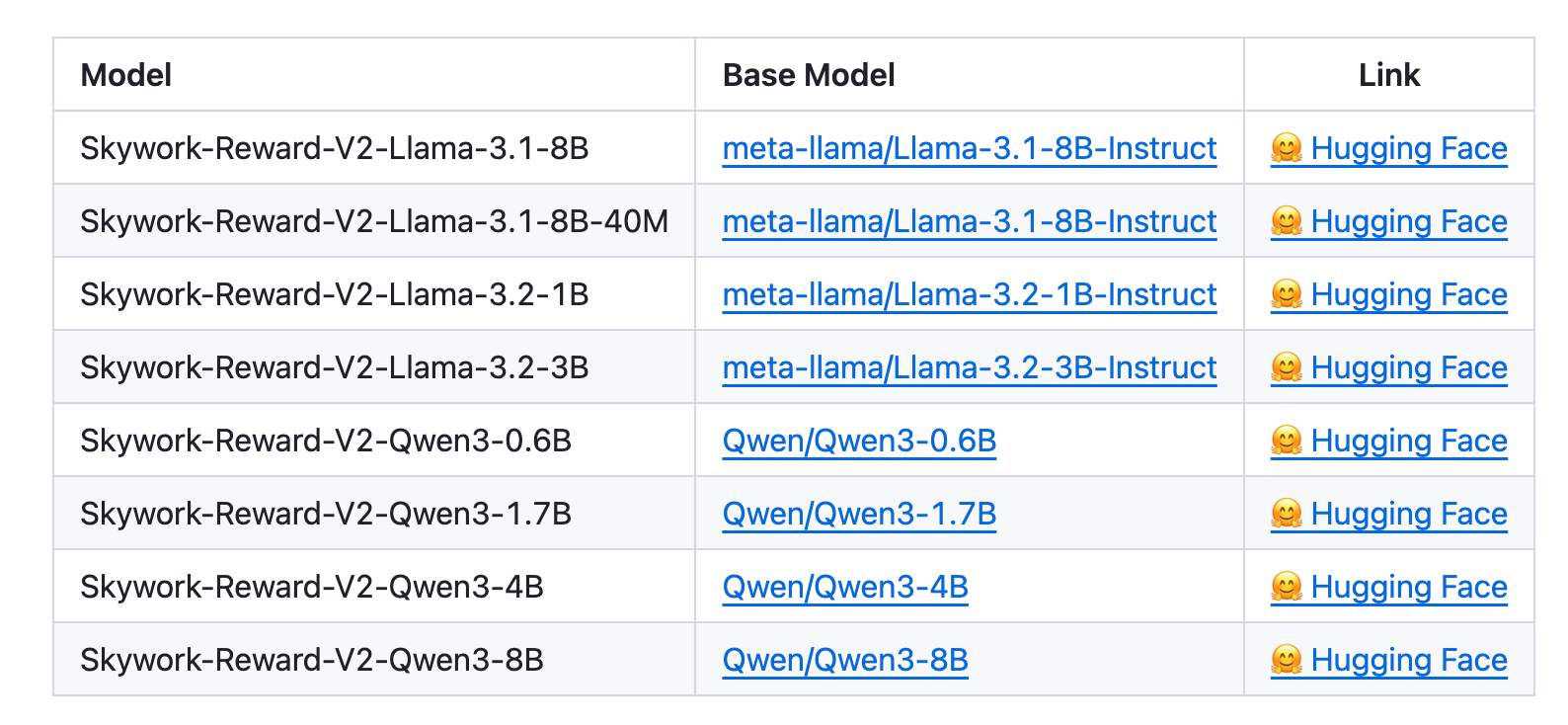Click hugging face emoji in Llama-3.1-8B-40M row
1568x725 pixels.
pos(1287,221)
